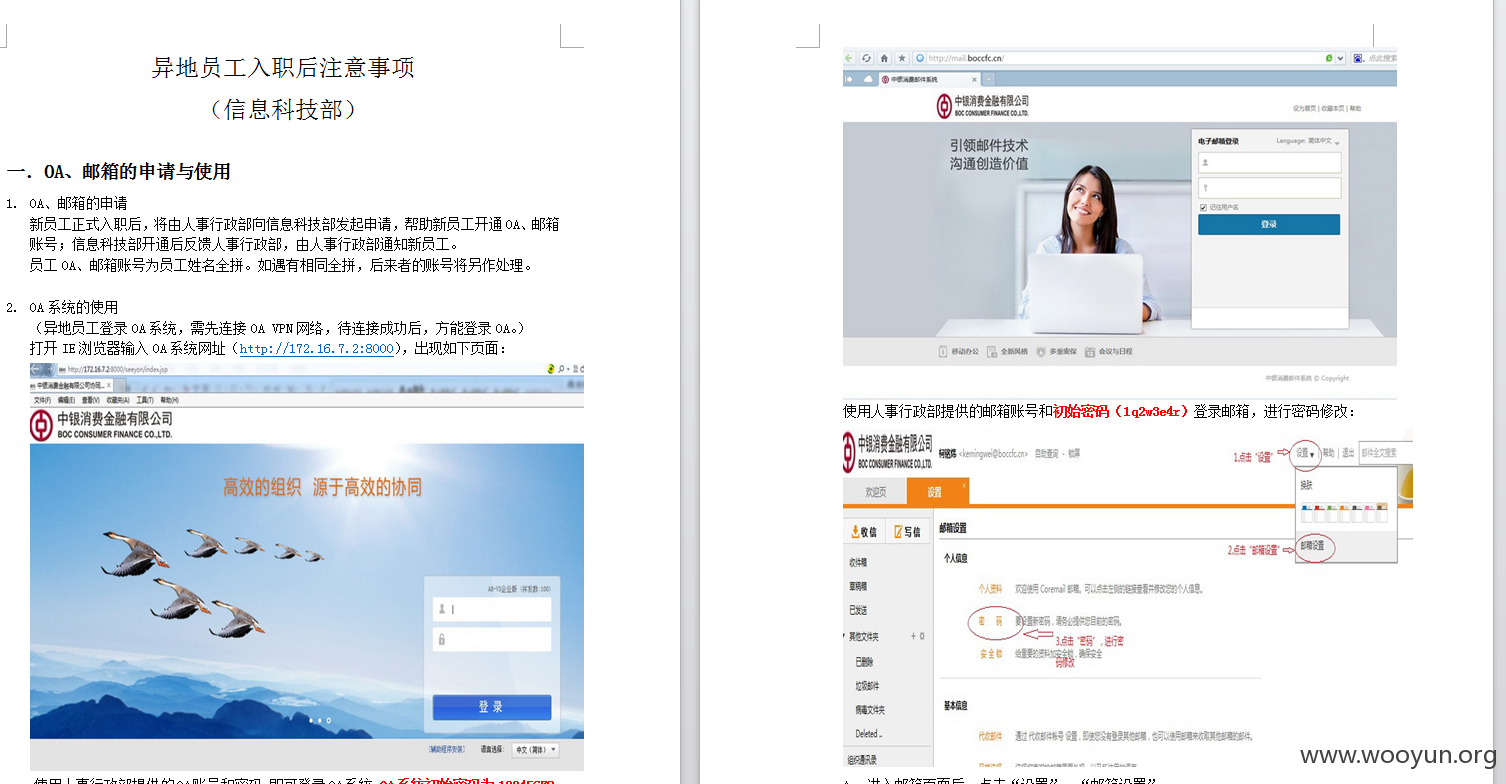This screenshot has height=784, width=1506.
Task: Click the username field on the mail login panel
Action: 1270,162
